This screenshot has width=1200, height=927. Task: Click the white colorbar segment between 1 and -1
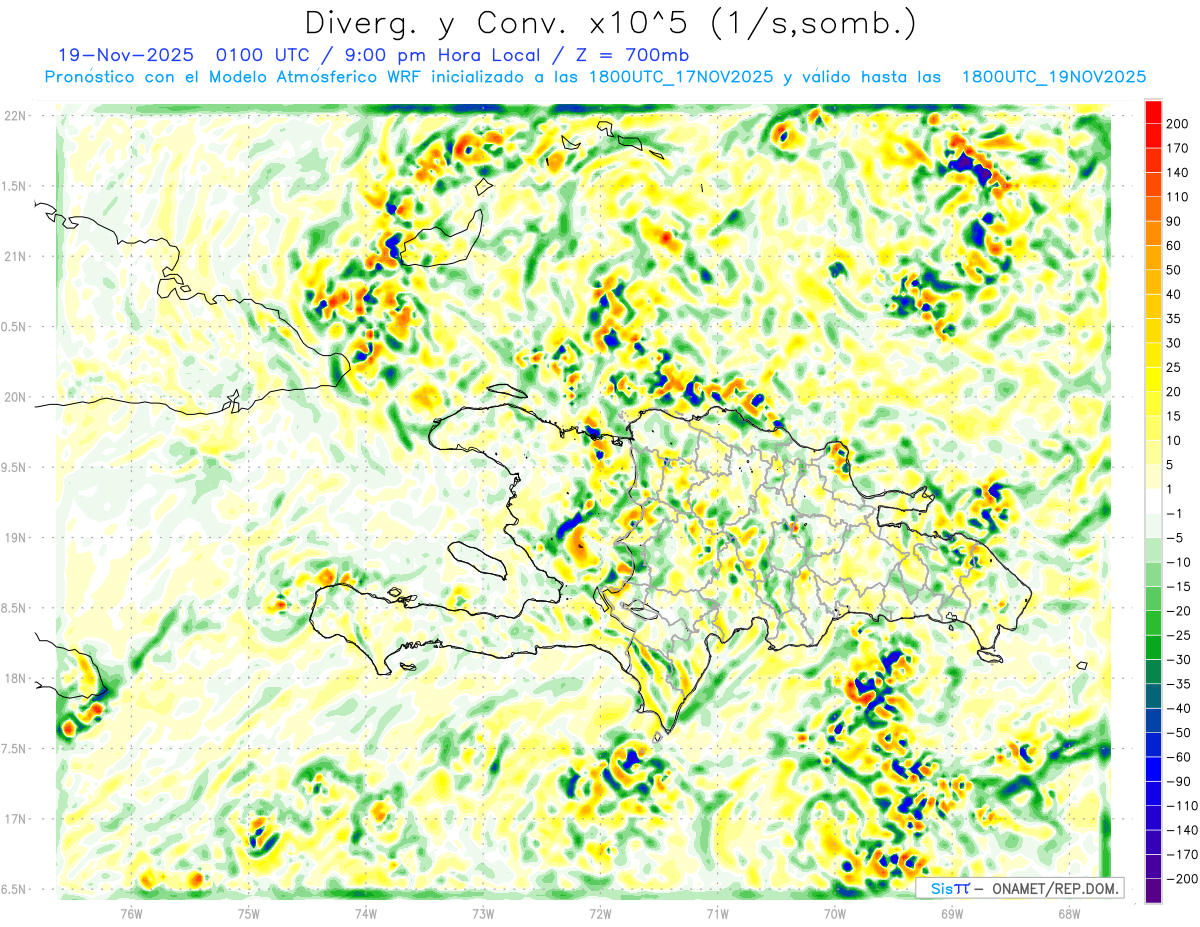click(1153, 501)
